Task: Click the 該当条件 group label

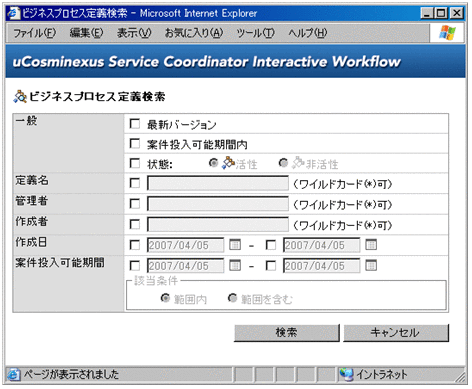Action: coord(156,281)
